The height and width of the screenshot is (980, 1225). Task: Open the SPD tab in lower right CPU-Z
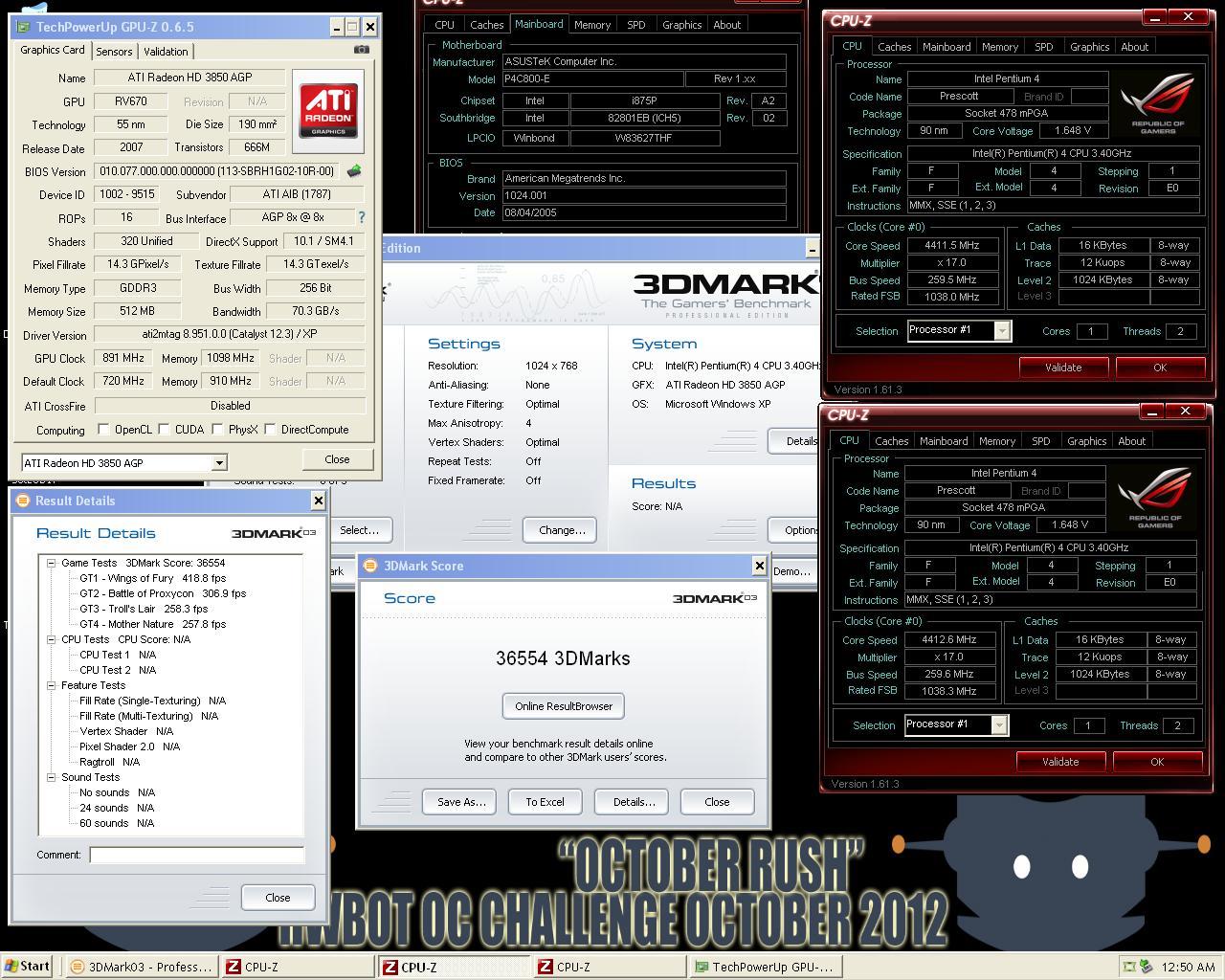[1040, 441]
